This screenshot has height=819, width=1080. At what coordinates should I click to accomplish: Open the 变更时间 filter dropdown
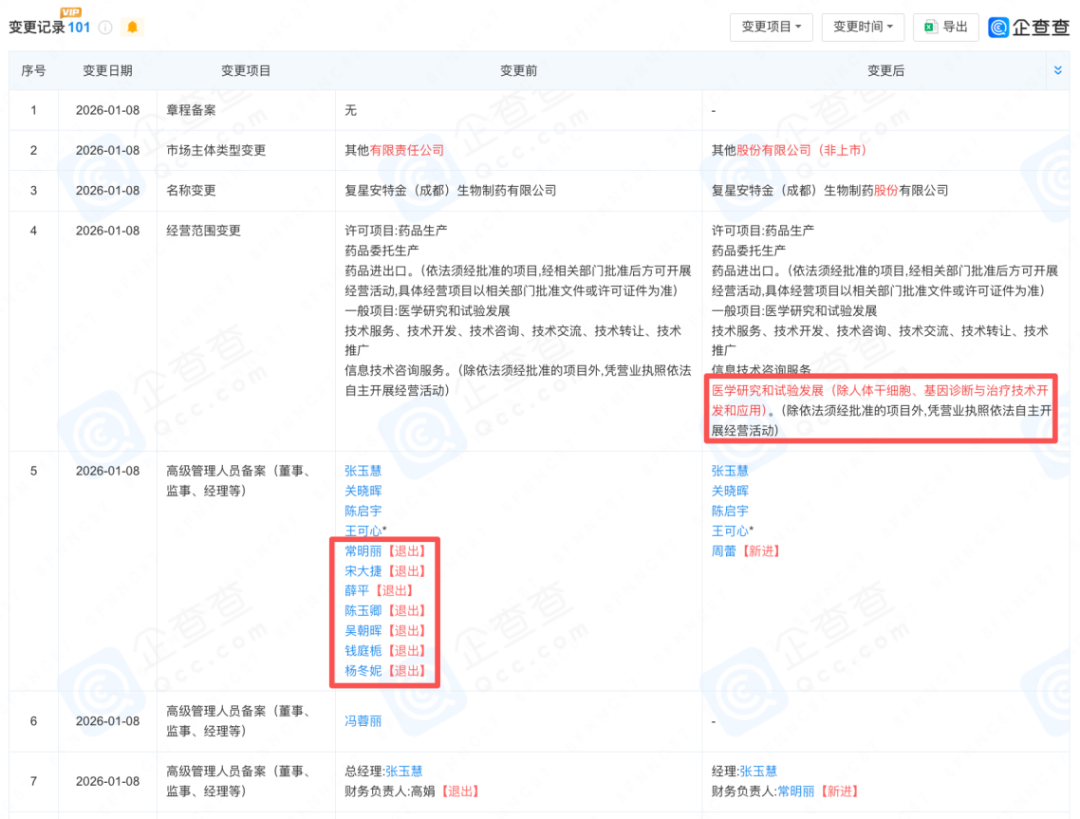(863, 27)
